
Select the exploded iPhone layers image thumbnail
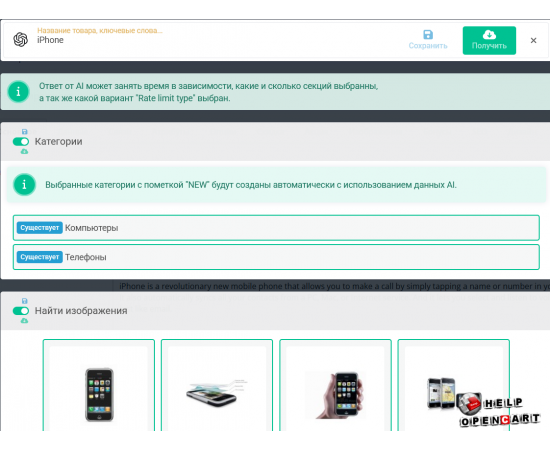[x=217, y=385]
